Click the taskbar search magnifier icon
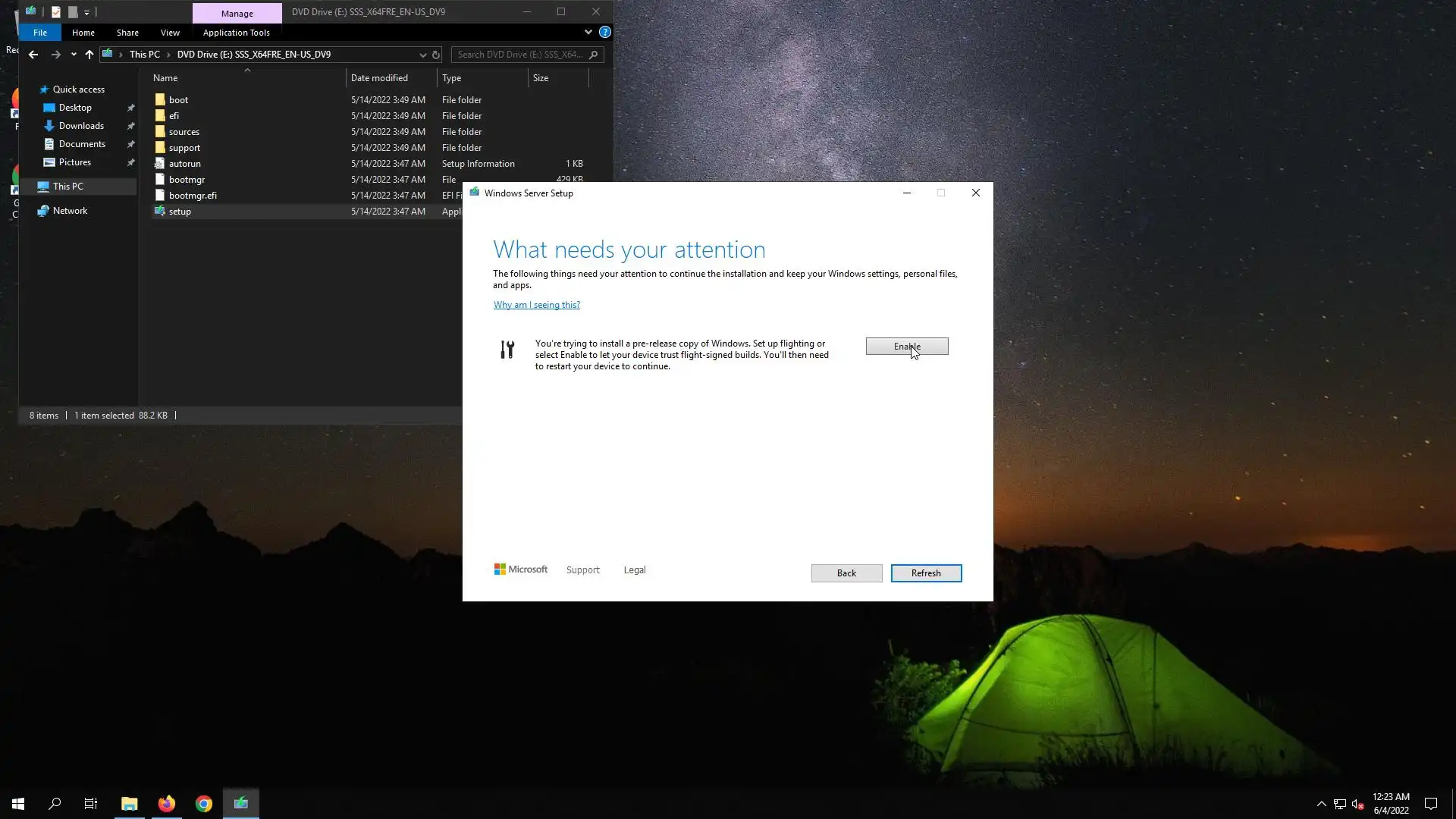The image size is (1456, 819). (x=55, y=804)
